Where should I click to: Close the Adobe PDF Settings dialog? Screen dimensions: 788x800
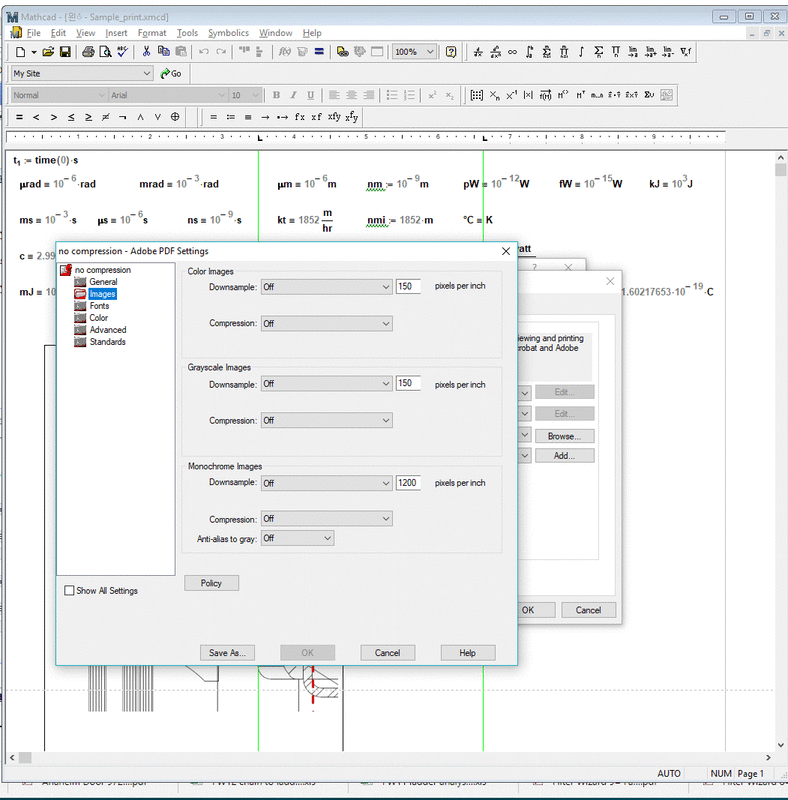(506, 251)
